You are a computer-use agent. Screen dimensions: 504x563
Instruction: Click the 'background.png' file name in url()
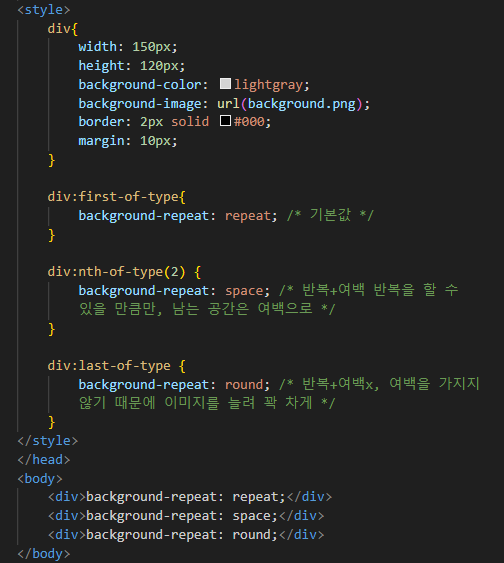coord(302,104)
